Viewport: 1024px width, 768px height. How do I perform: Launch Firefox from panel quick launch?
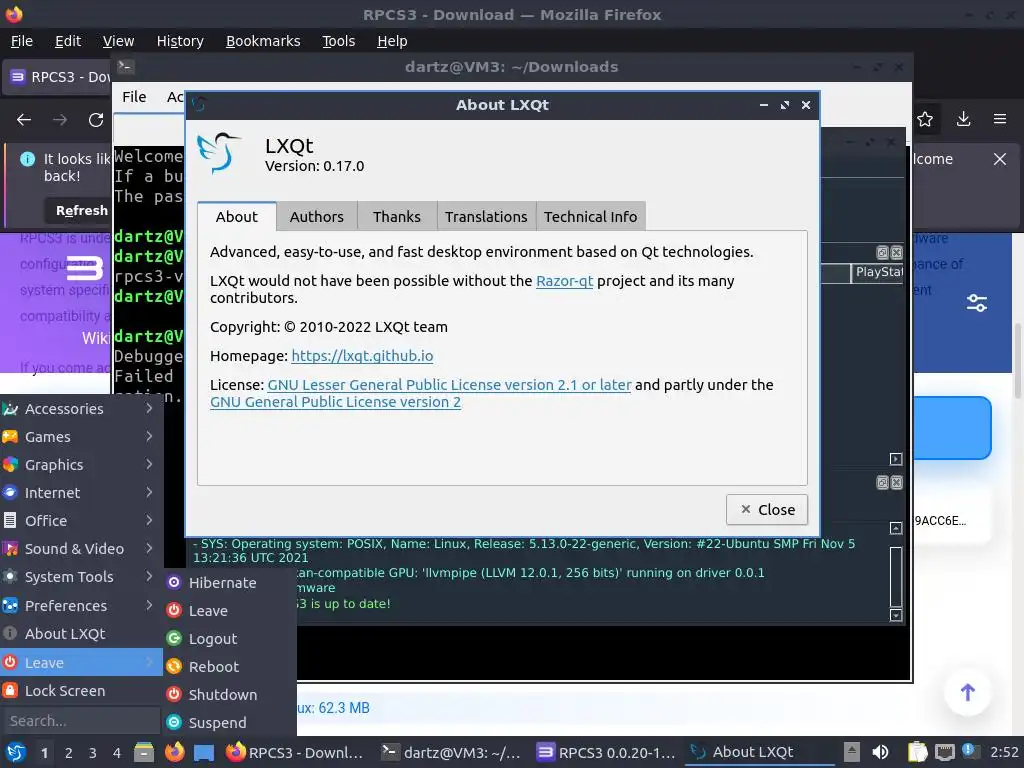click(174, 752)
